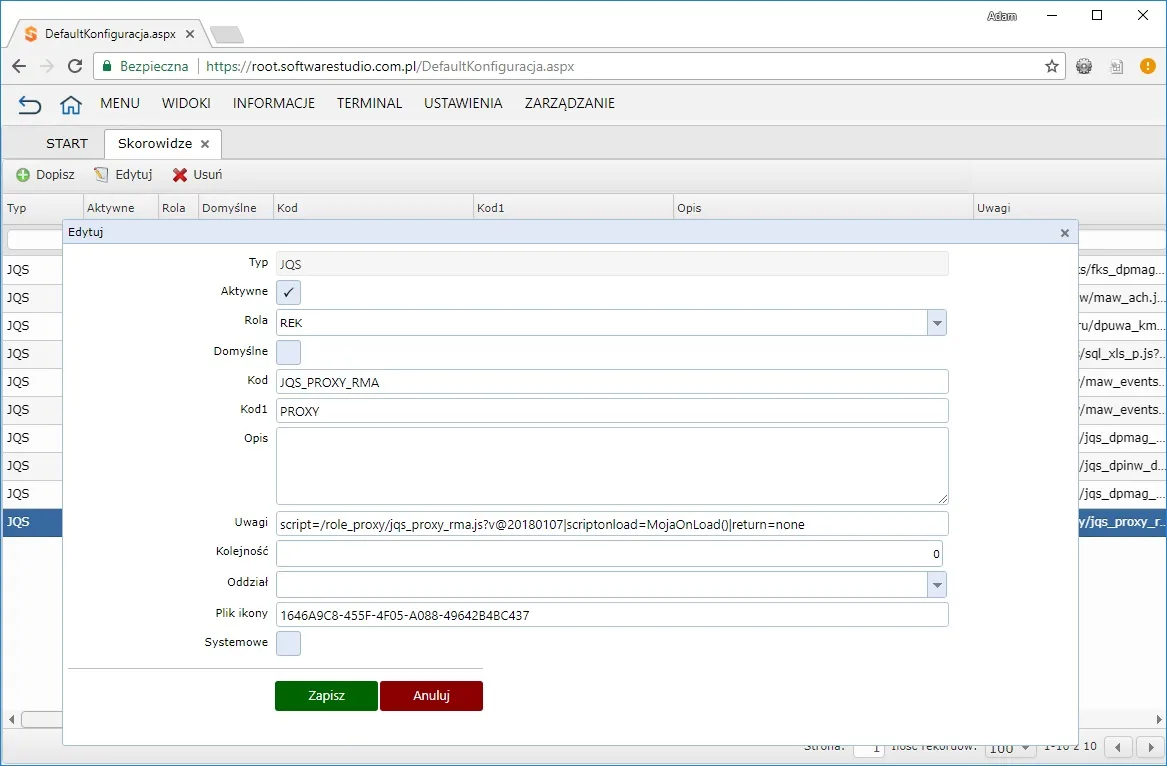Screen dimensions: 1167x766
Task: Bookmark this page with the star icon
Action: [x=1052, y=66]
